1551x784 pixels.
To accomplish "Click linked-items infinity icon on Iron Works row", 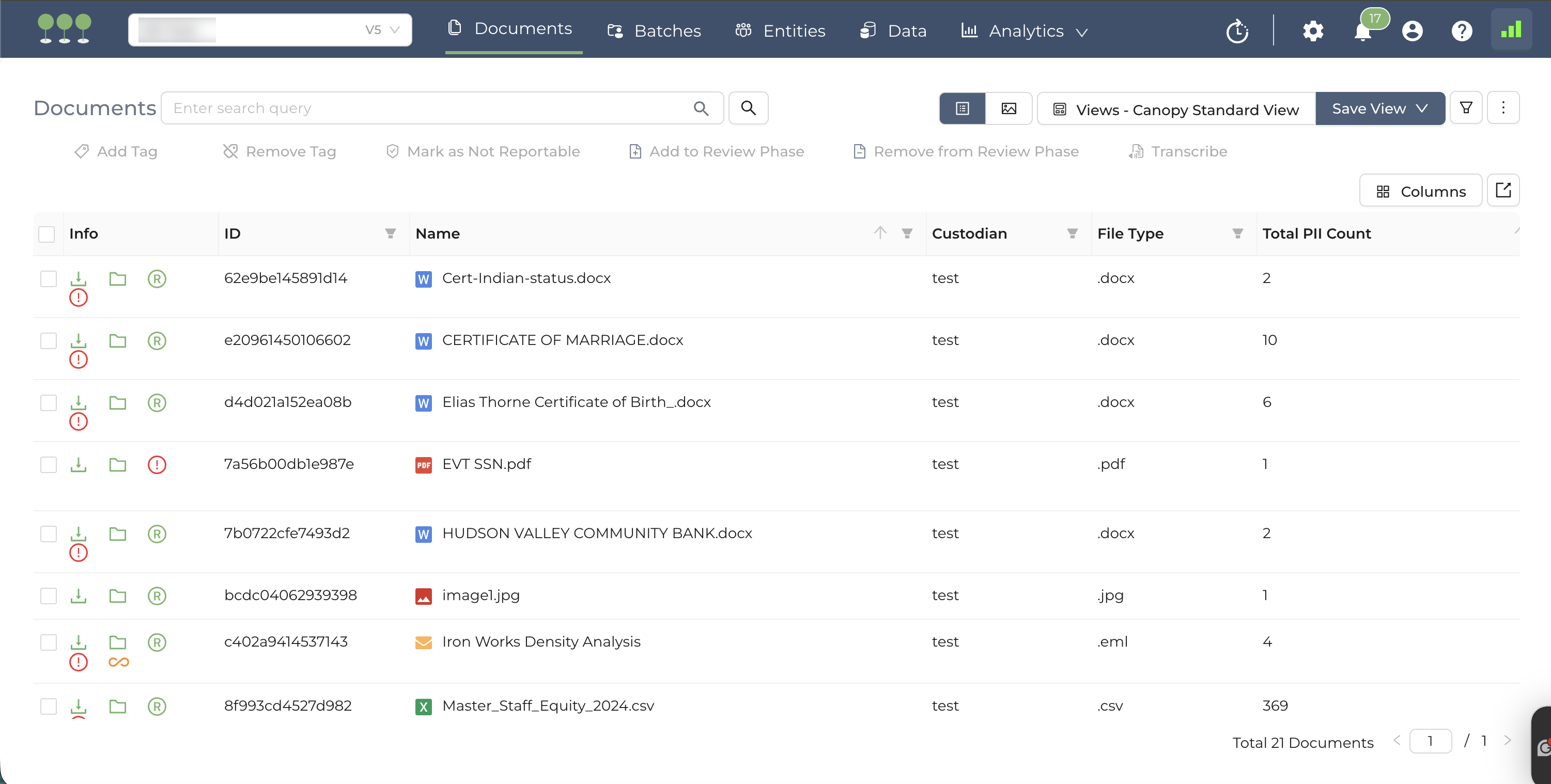I will 119,663.
